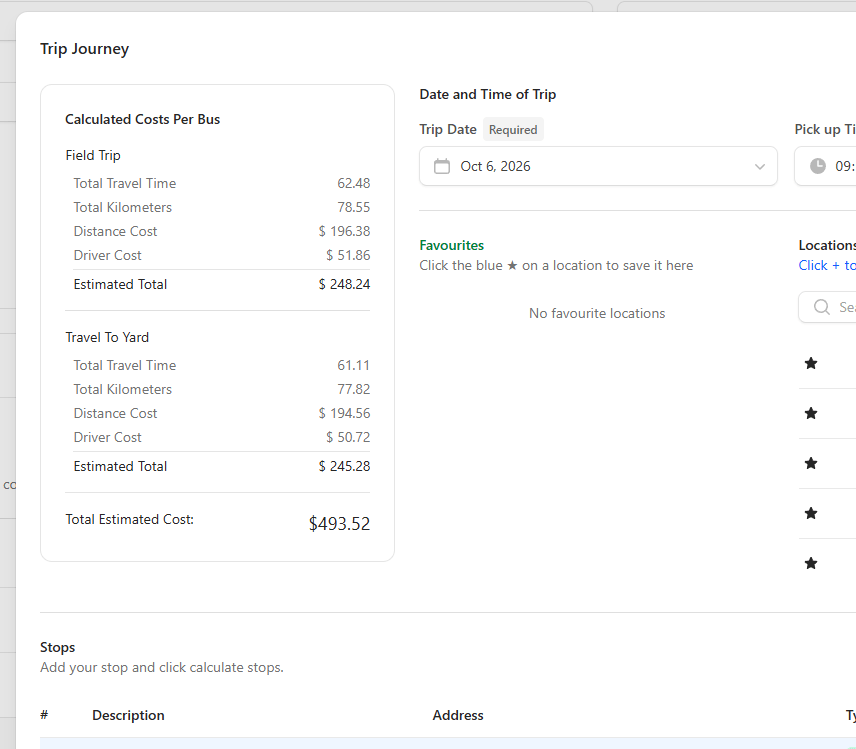Click the Required badge beside Trip Date
This screenshot has width=856, height=749.
click(x=513, y=129)
